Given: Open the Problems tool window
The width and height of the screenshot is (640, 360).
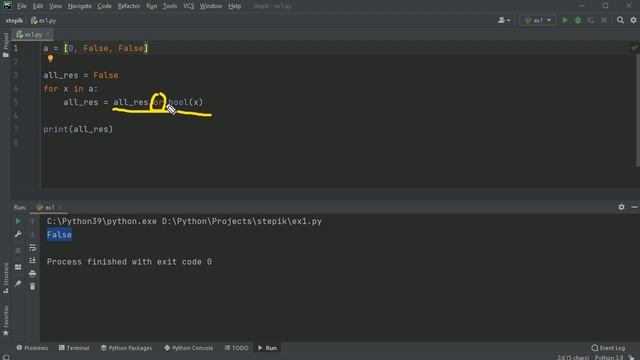Looking at the screenshot, I should (x=32, y=348).
